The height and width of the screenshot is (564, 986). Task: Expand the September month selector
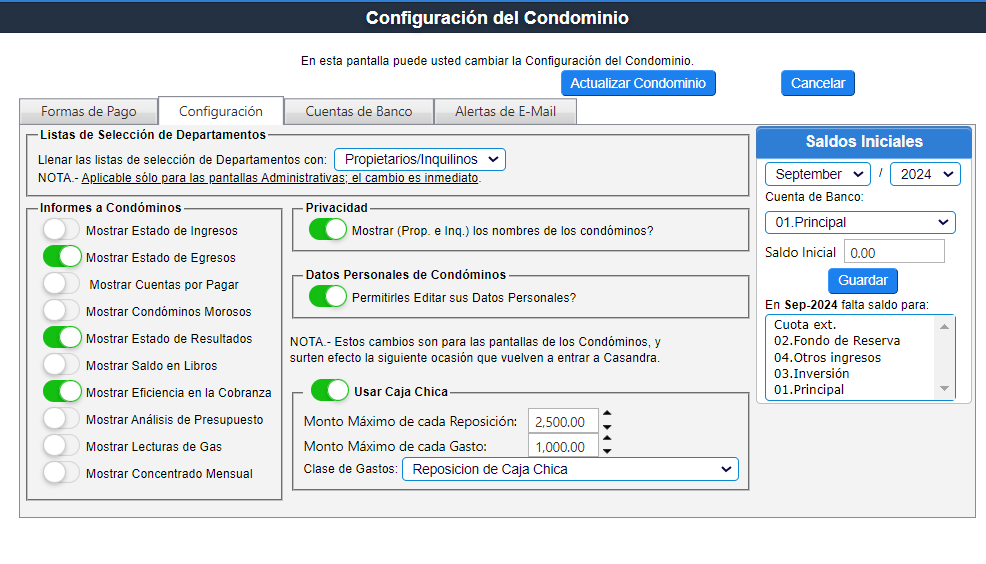pyautogui.click(x=817, y=174)
